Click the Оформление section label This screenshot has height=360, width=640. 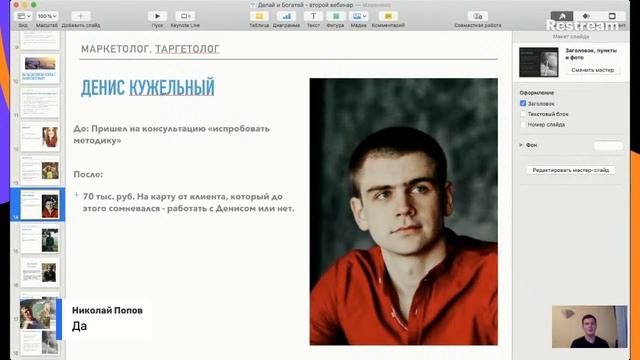coord(537,93)
